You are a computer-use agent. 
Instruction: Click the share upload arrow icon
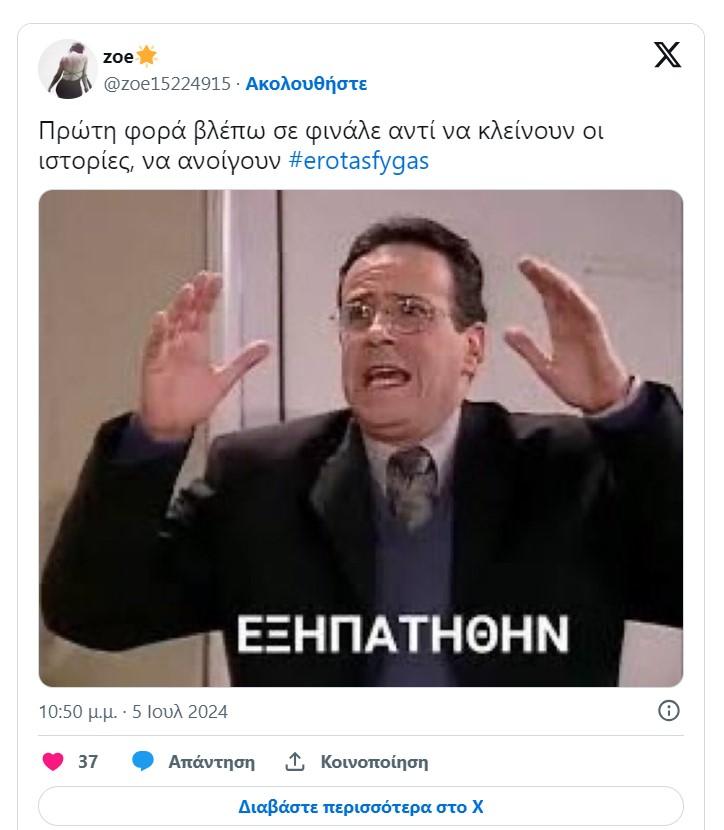[295, 762]
